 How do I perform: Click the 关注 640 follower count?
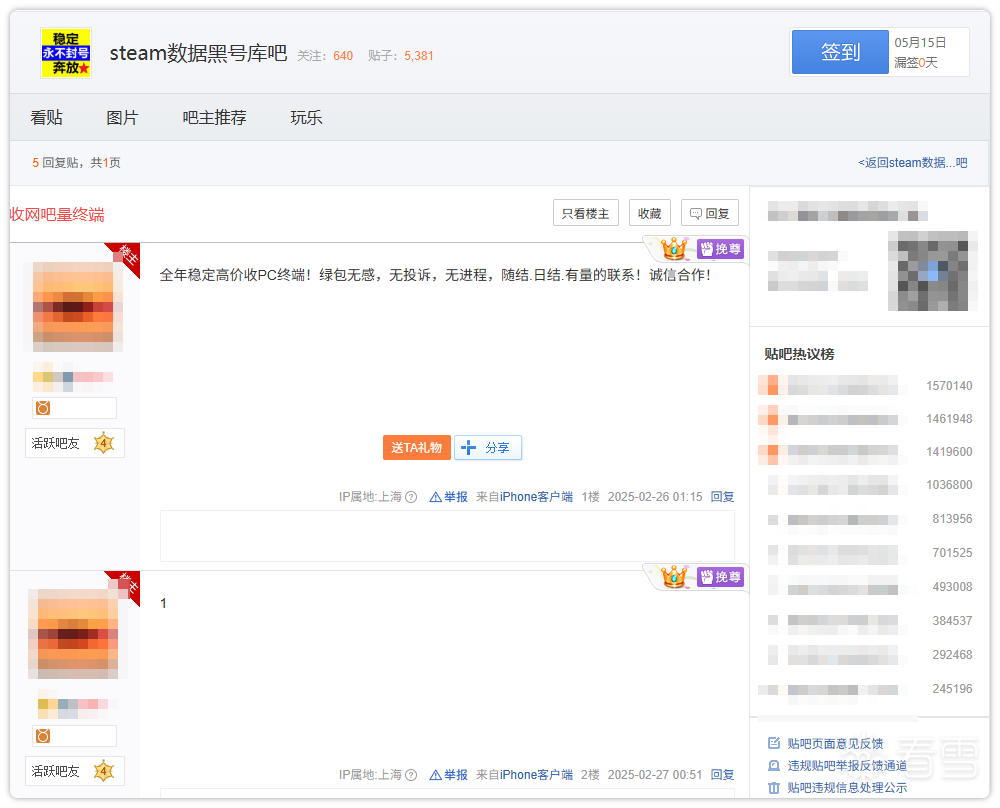[325, 56]
